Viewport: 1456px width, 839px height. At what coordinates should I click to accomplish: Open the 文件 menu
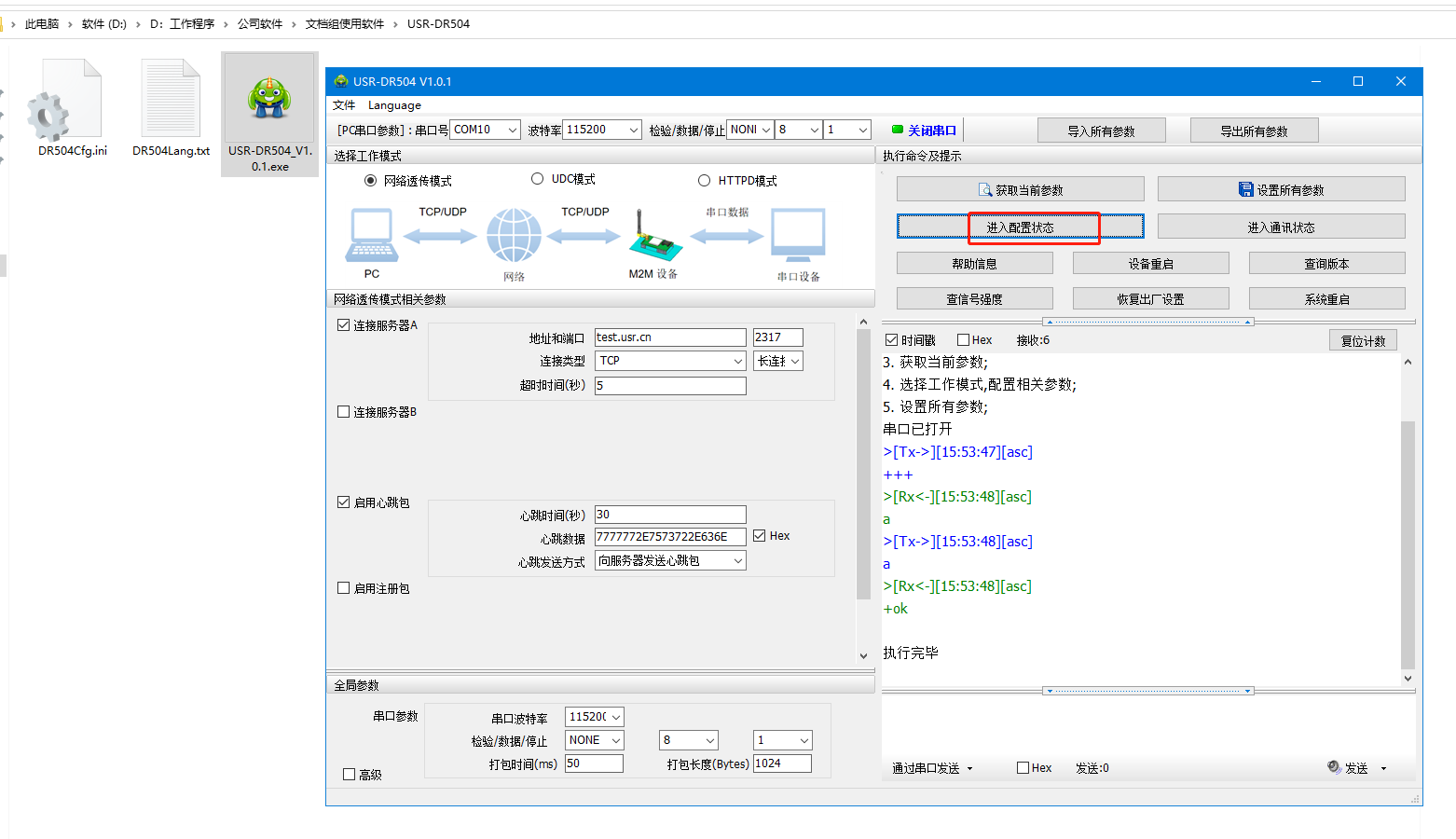[344, 105]
